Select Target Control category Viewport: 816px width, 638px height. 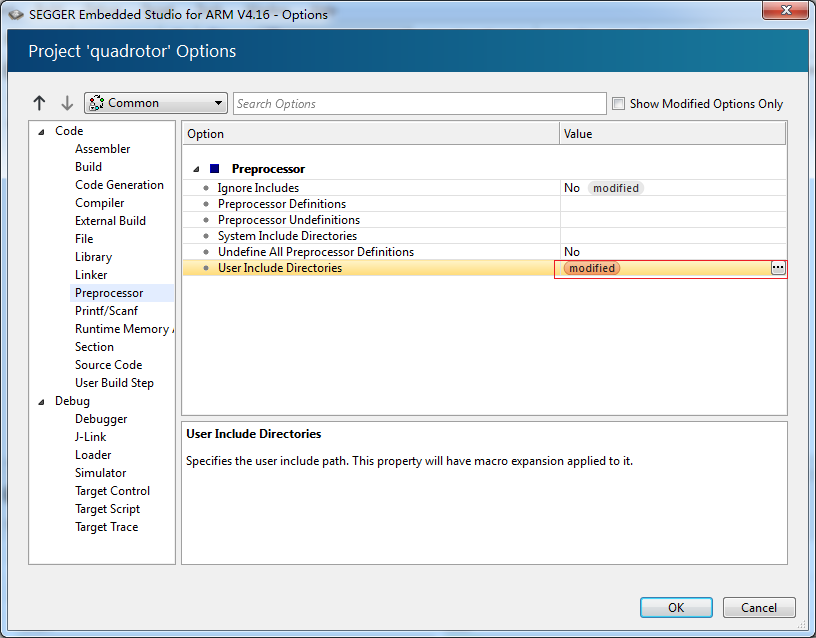(x=112, y=491)
